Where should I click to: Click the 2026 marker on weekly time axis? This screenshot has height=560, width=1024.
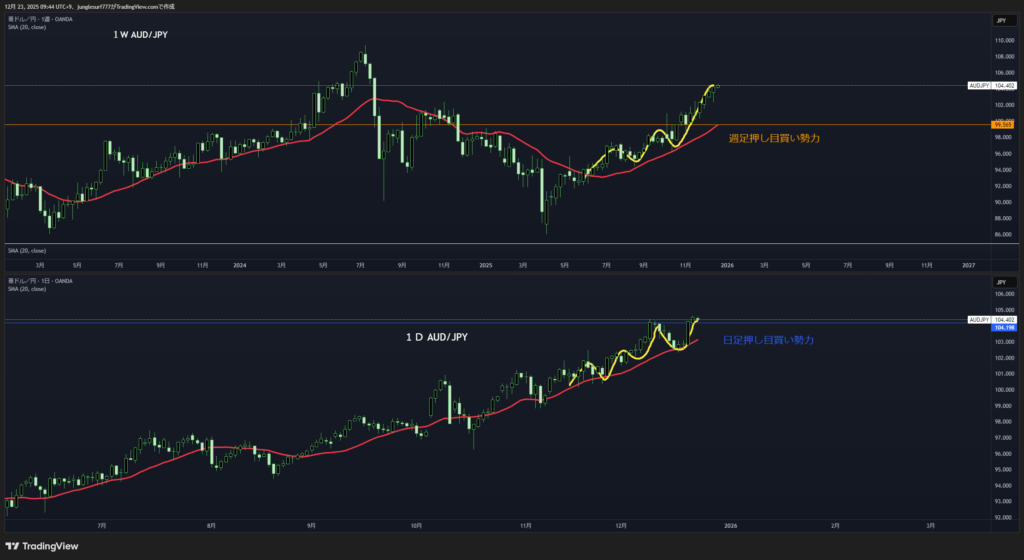[x=728, y=266]
